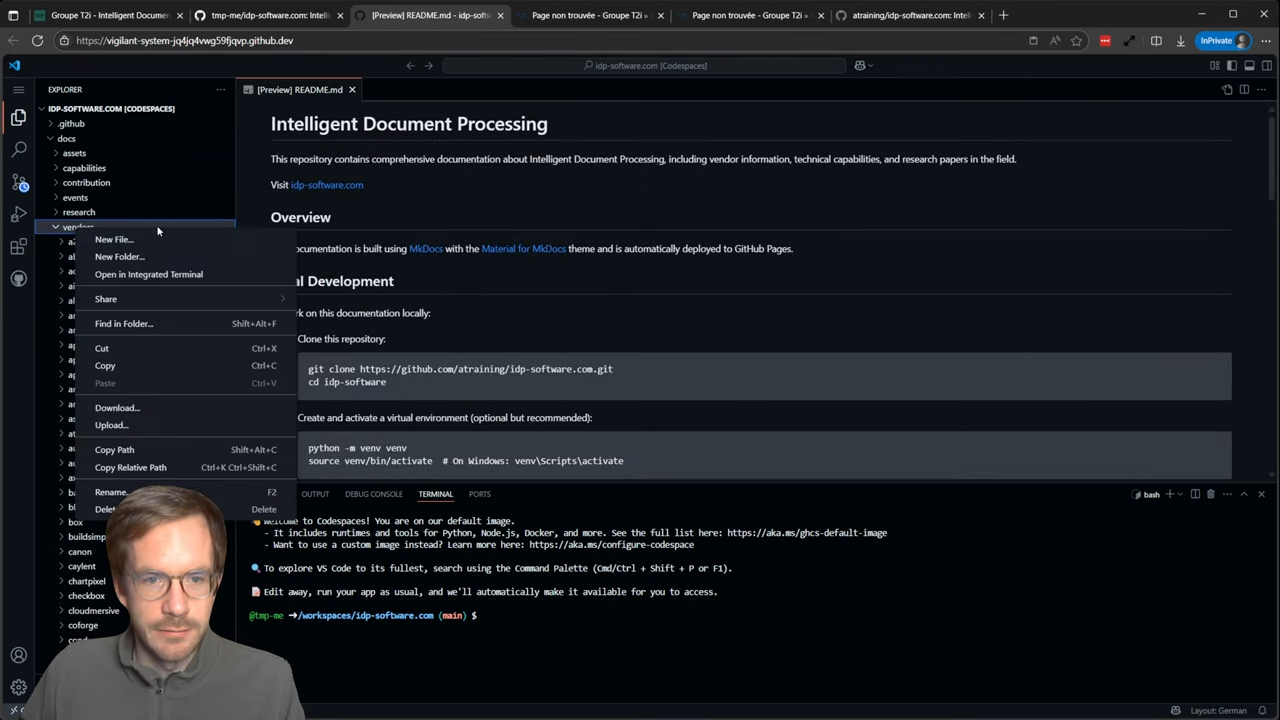Split the editor to the right
The image size is (1280, 720).
pyautogui.click(x=1244, y=90)
